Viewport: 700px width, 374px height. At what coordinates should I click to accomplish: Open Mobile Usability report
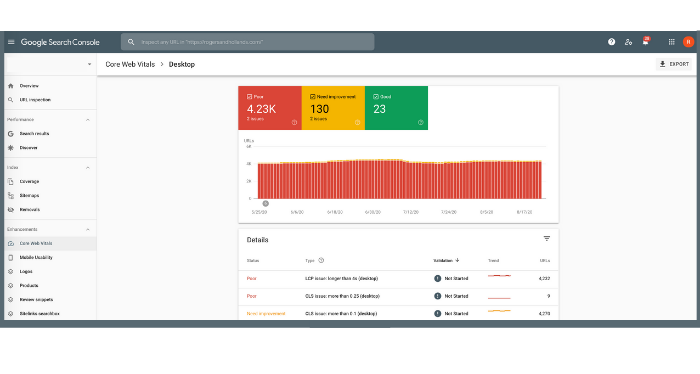[36, 258]
